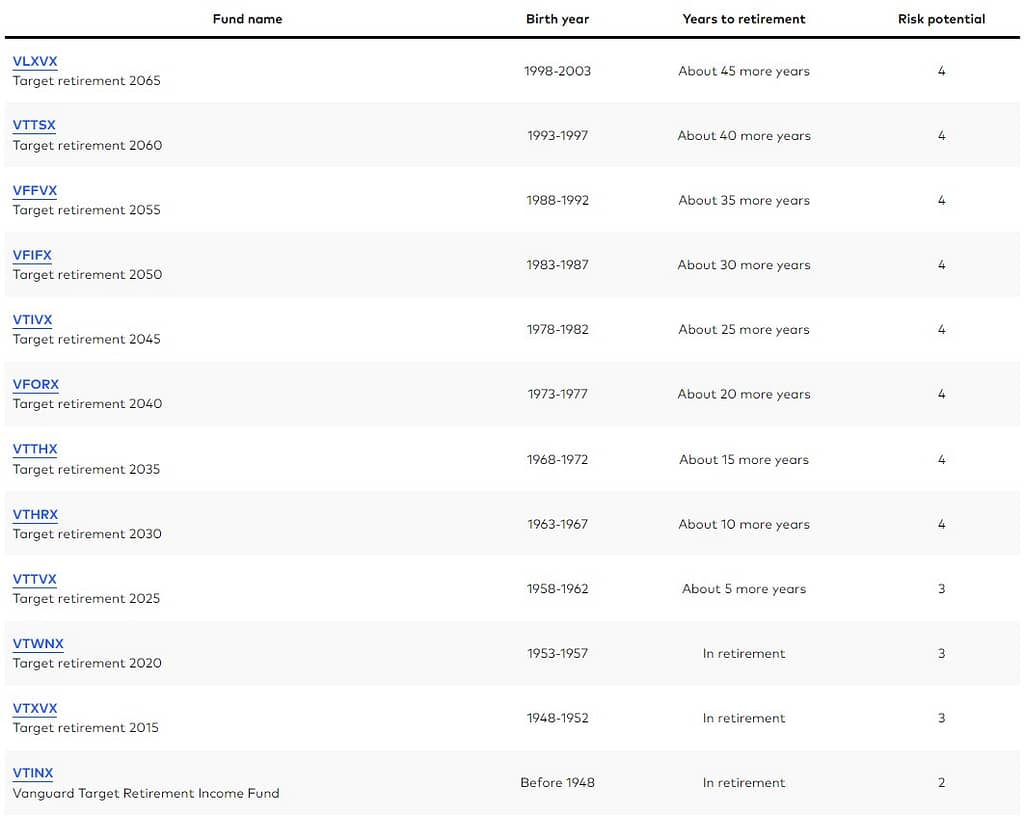
Task: Open the VTHRX fund link
Action: [x=35, y=514]
